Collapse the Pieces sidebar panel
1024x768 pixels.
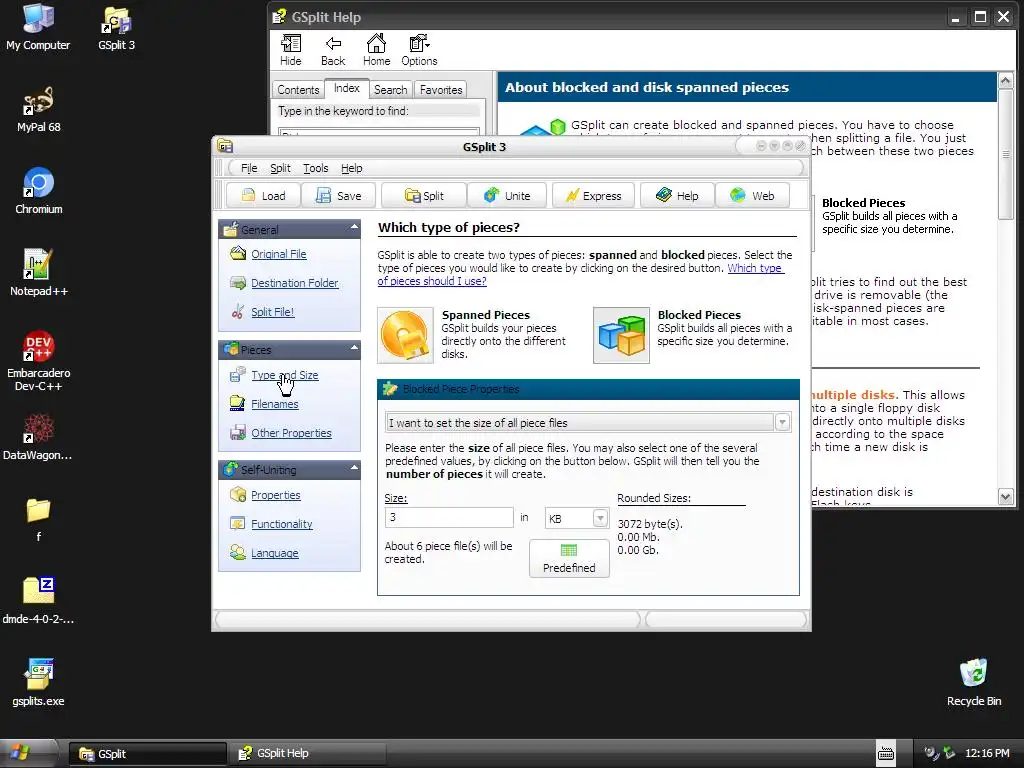tap(354, 348)
